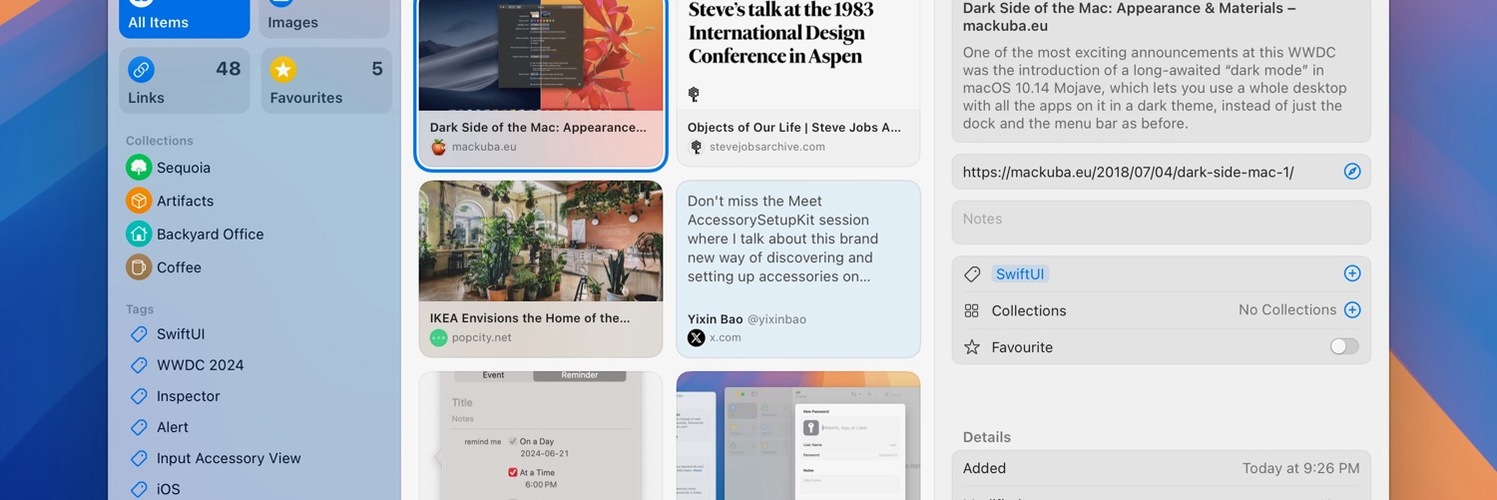Click the x.com site favicon
Screen dimensions: 1497x500
696,338
